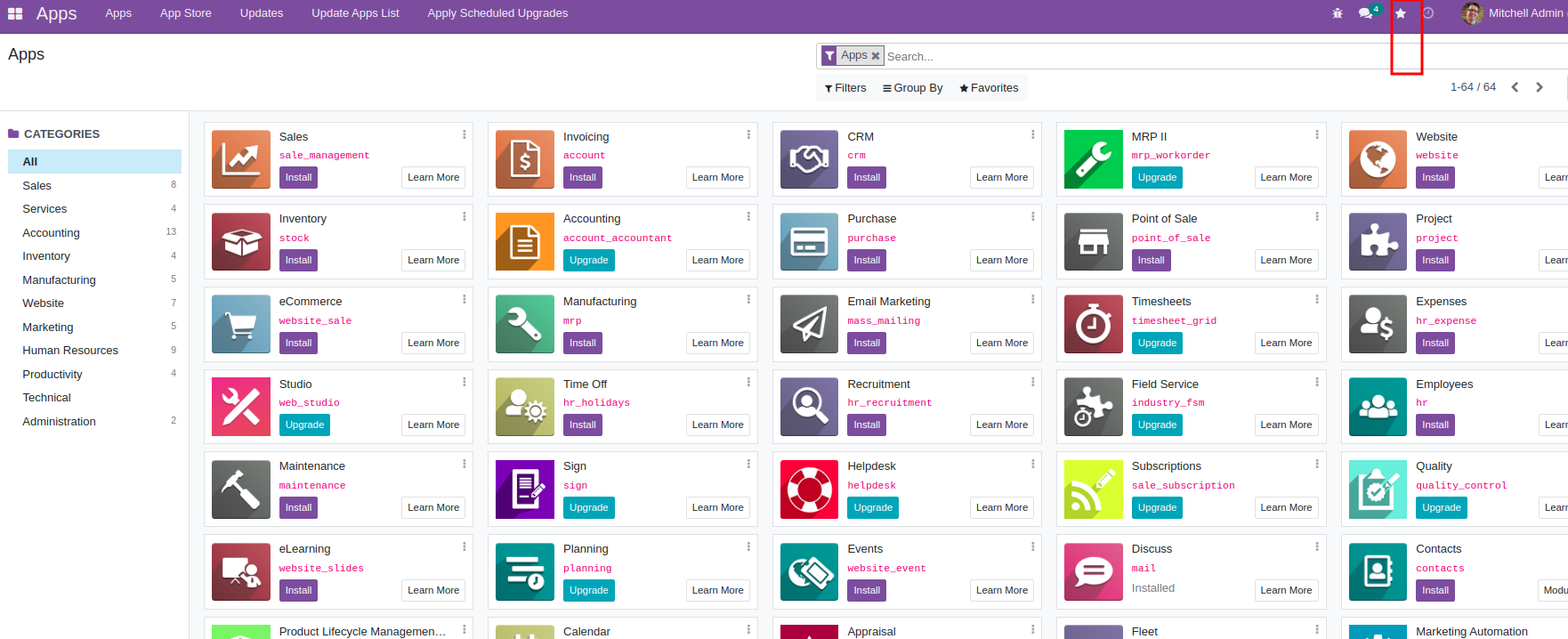Install the Events app
This screenshot has width=1568, height=639.
tap(867, 590)
